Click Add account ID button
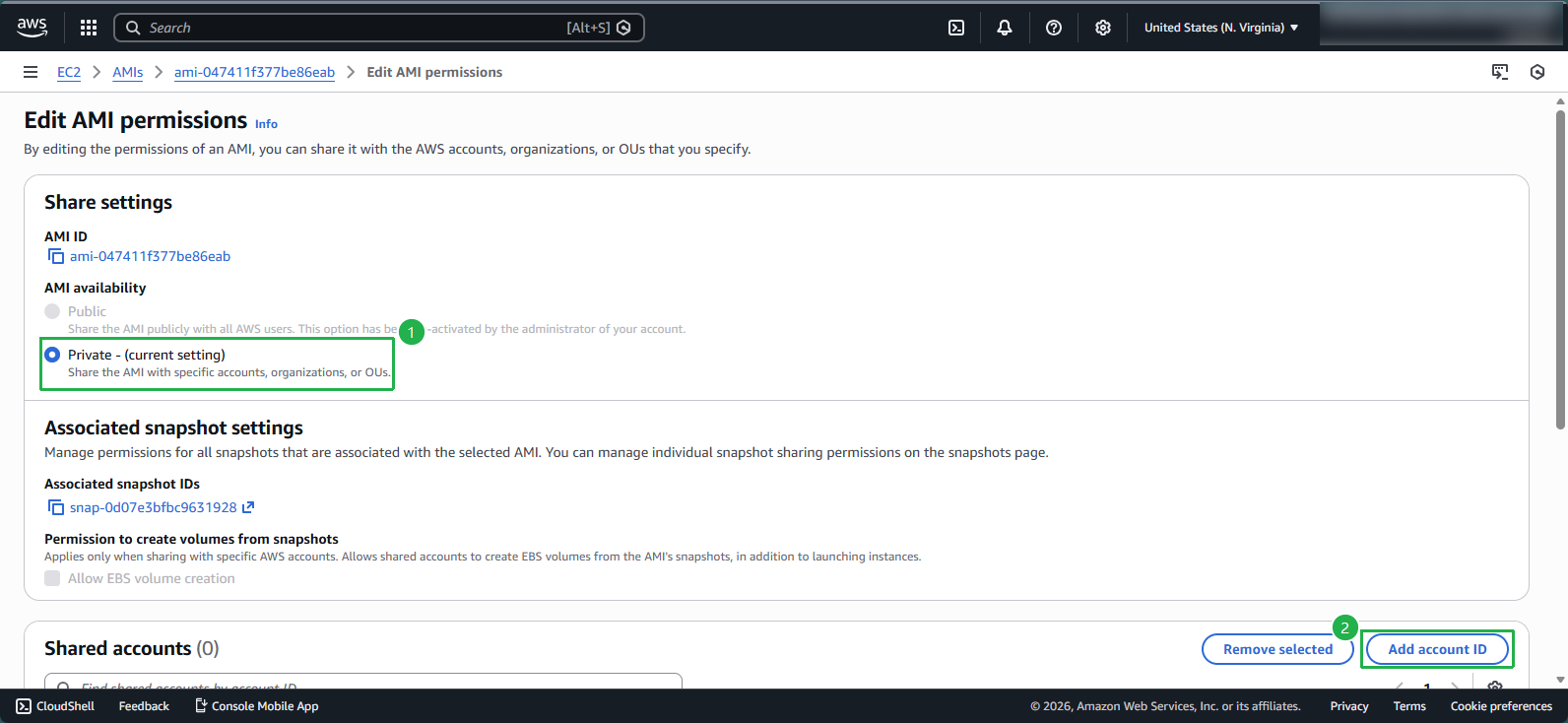The height and width of the screenshot is (723, 1568). coord(1437,649)
